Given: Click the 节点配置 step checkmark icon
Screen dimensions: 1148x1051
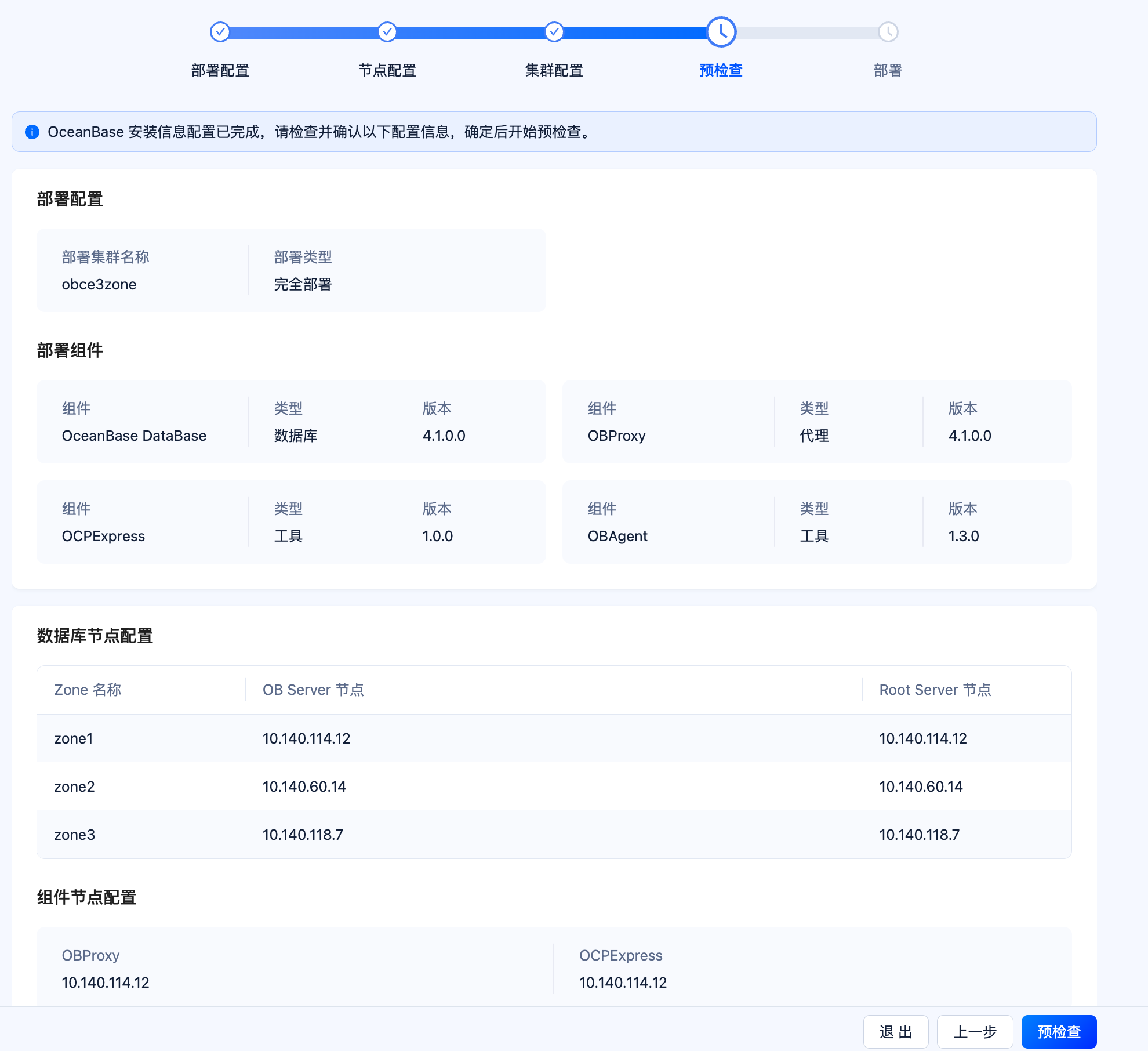Looking at the screenshot, I should click(x=387, y=32).
